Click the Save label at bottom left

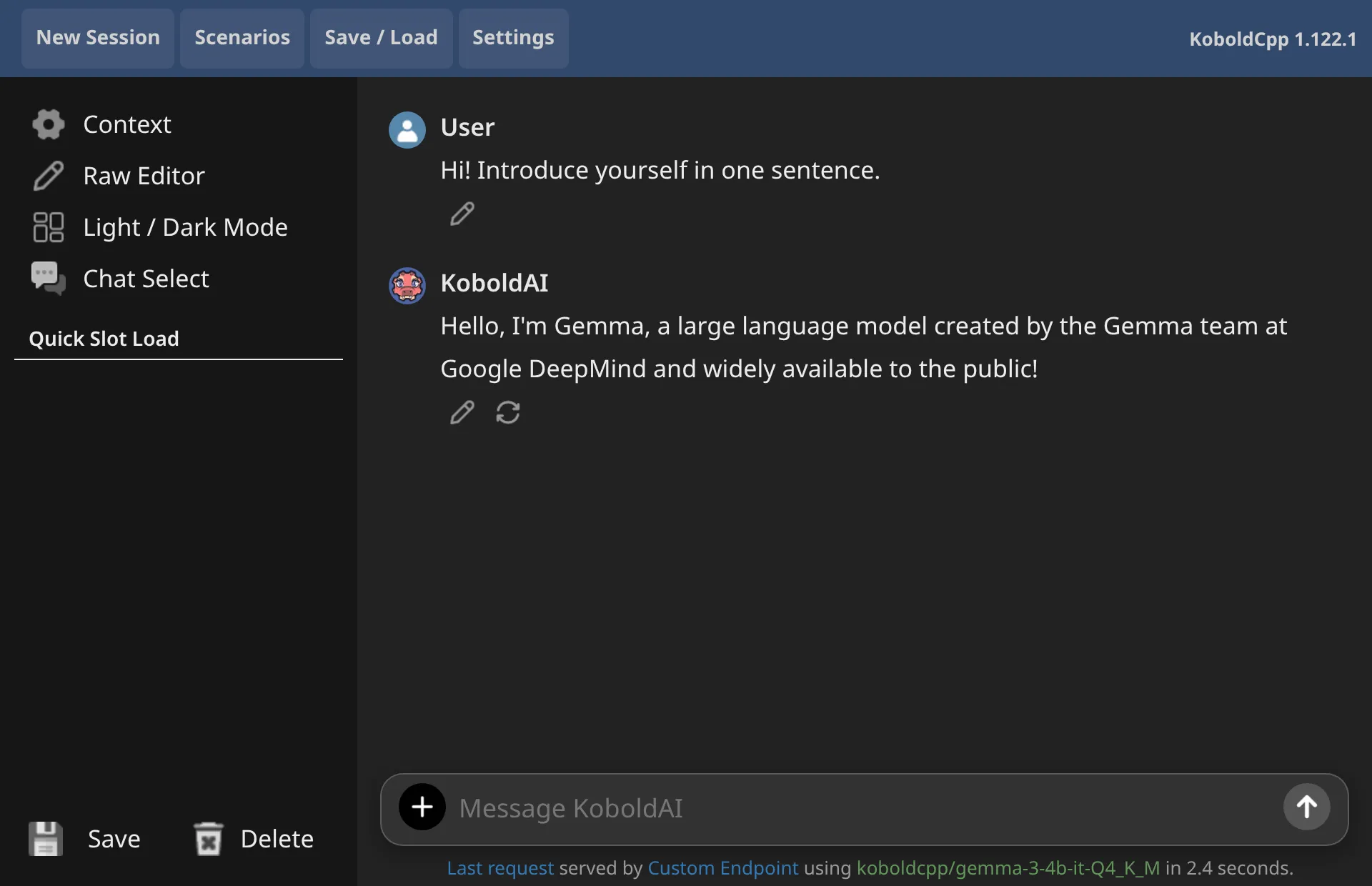coord(114,839)
